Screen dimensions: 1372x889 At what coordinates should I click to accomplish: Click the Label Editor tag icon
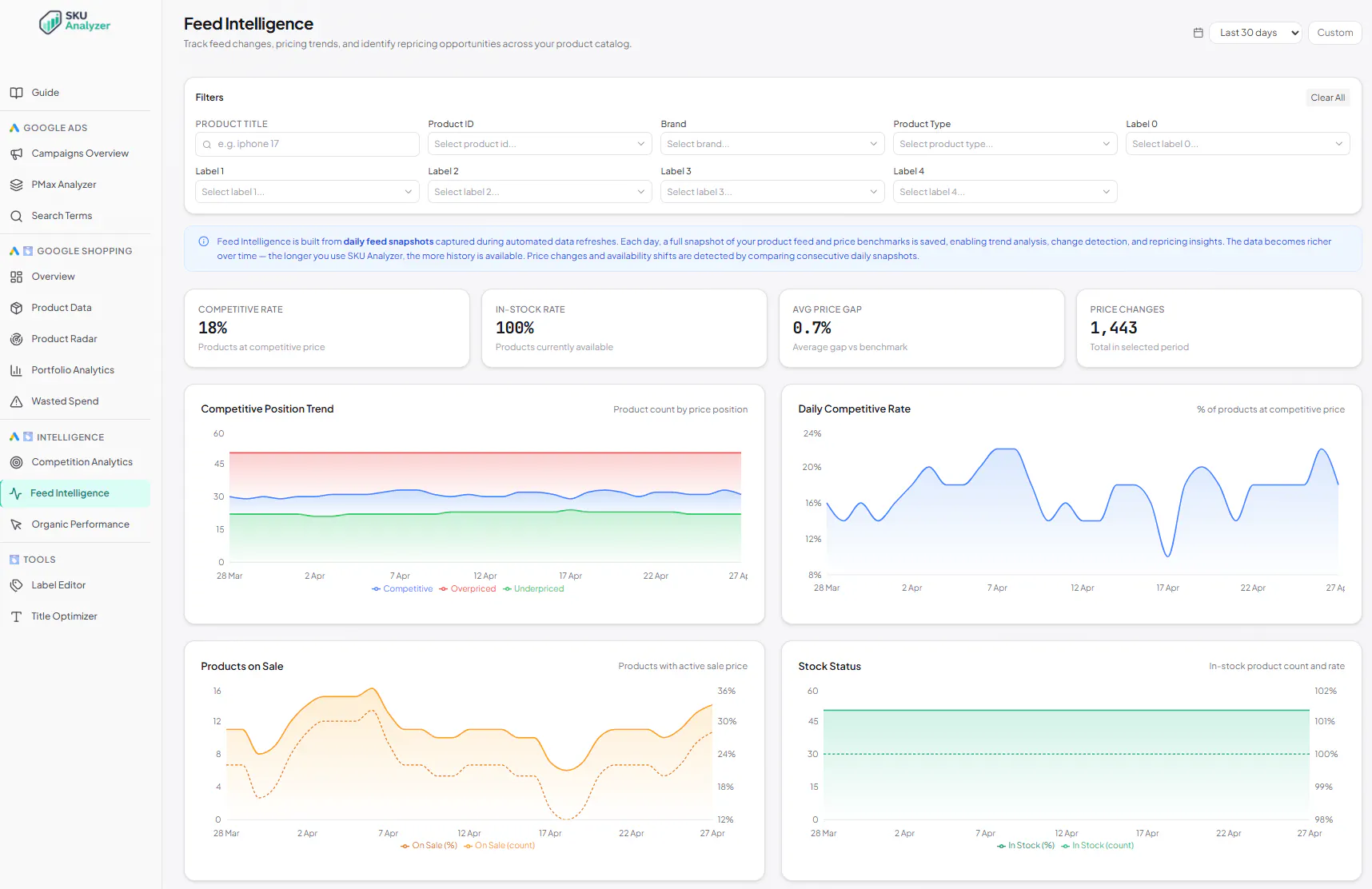16,585
